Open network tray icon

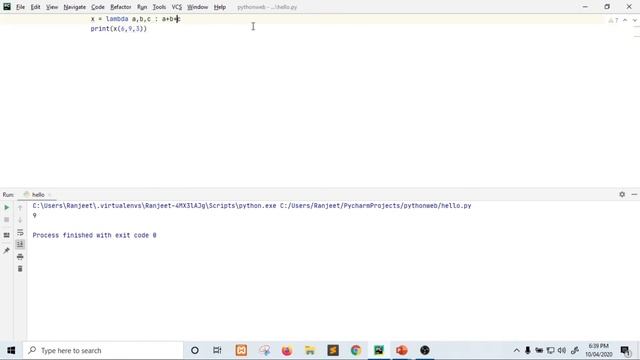[551, 350]
